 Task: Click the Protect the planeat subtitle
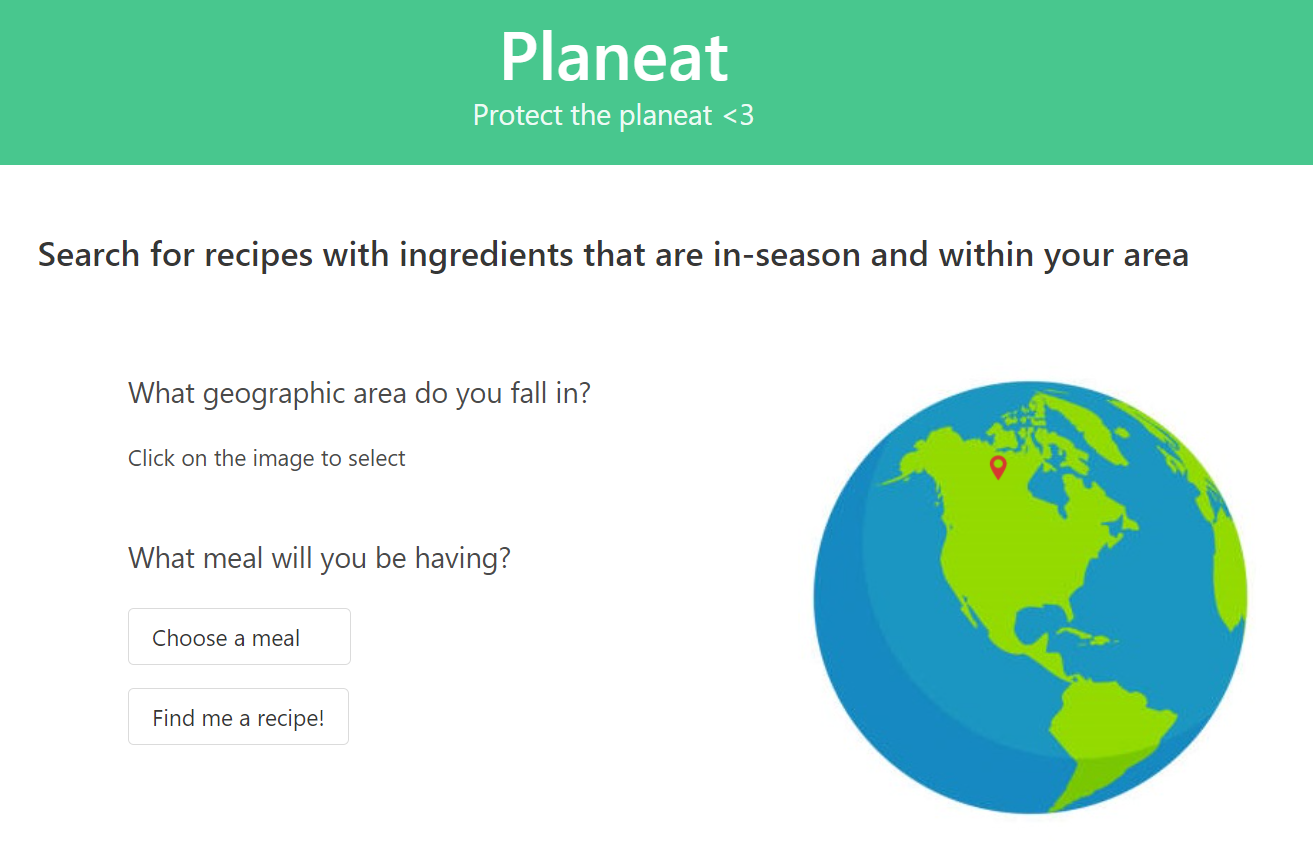pos(613,115)
